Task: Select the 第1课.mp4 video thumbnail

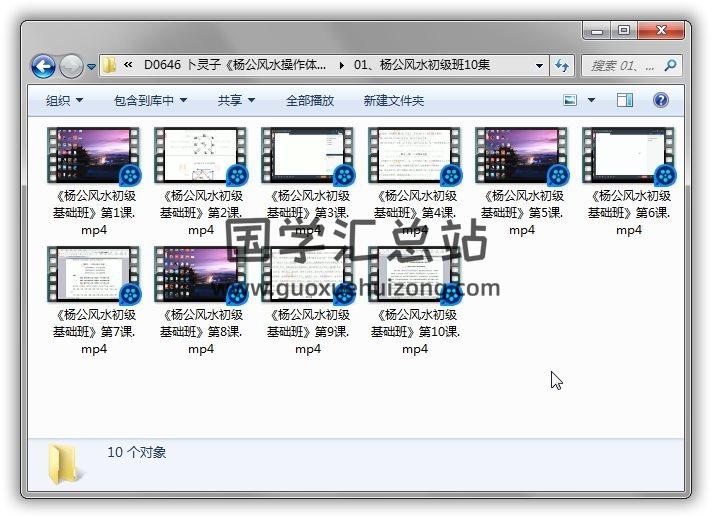Action: (94, 156)
